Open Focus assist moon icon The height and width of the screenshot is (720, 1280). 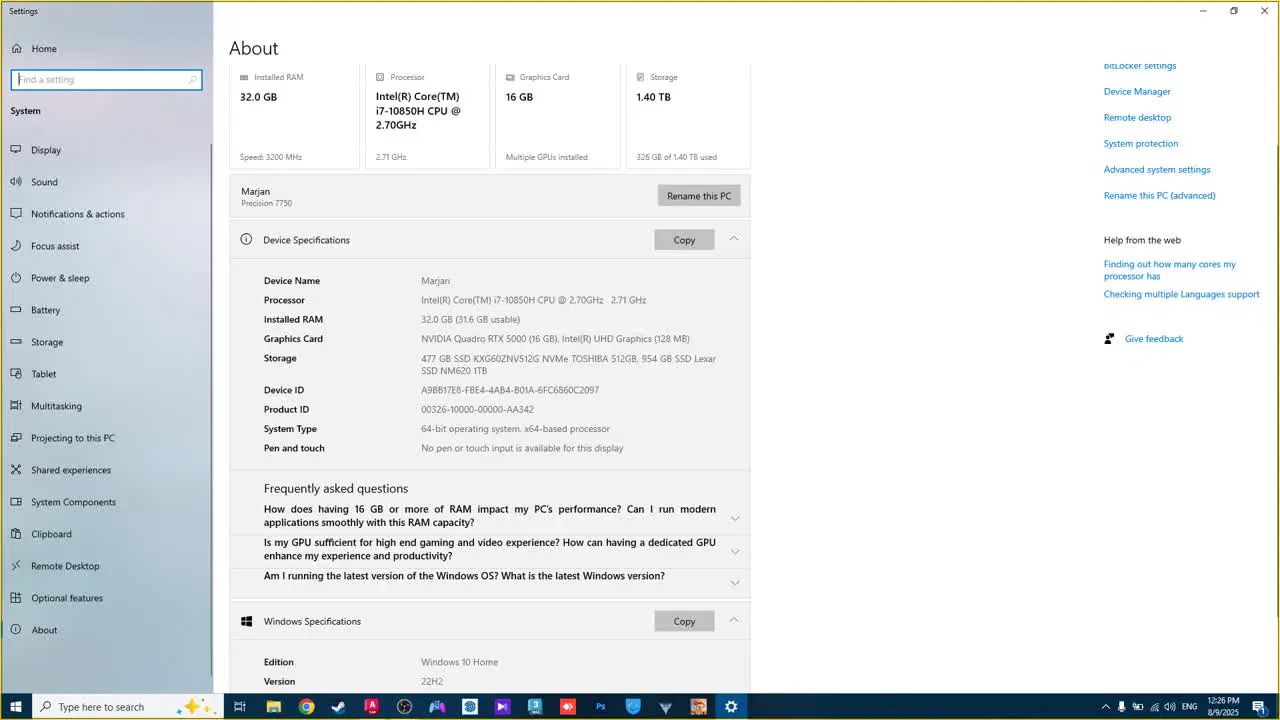[16, 246]
